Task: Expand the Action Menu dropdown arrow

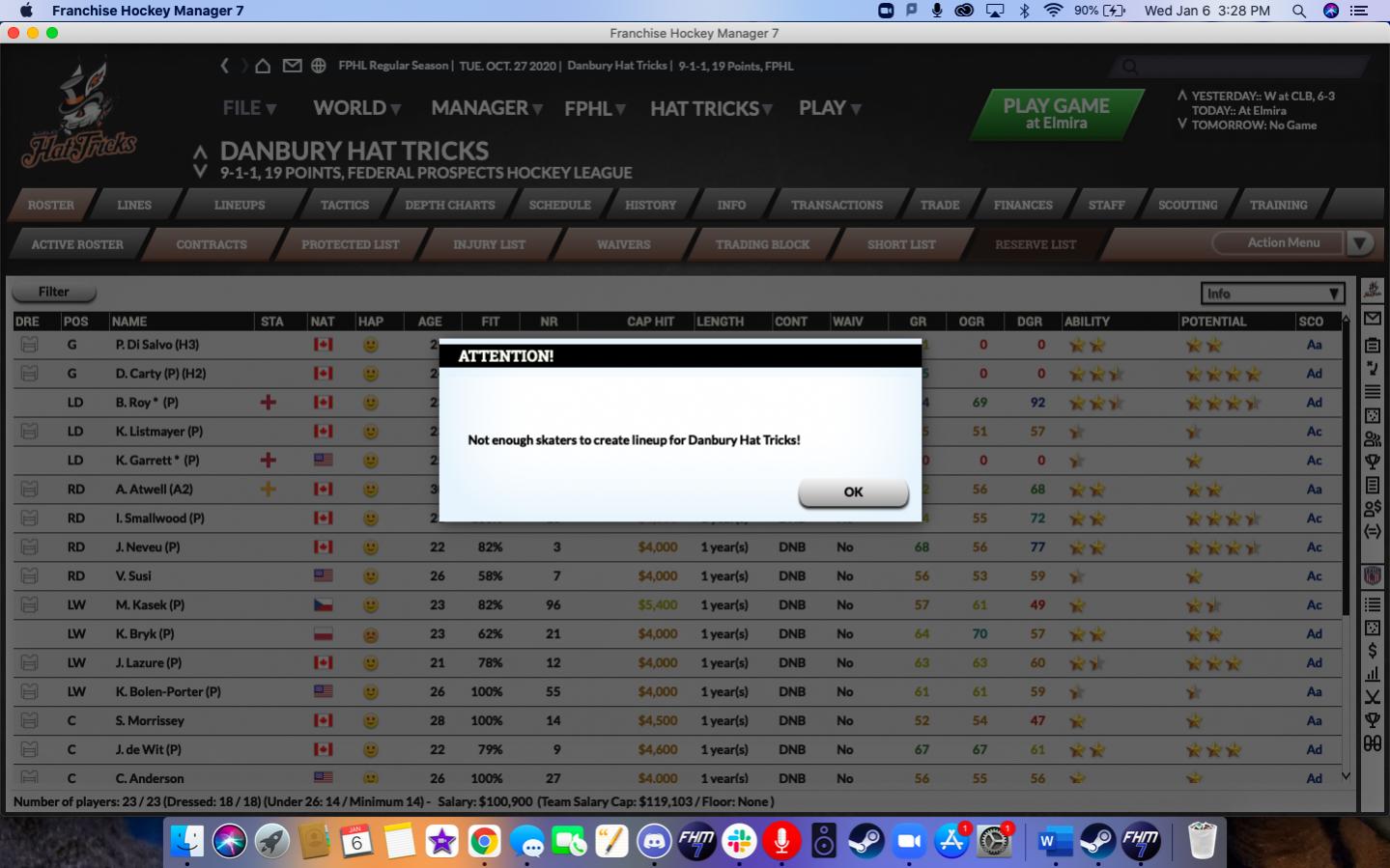Action: (1360, 243)
